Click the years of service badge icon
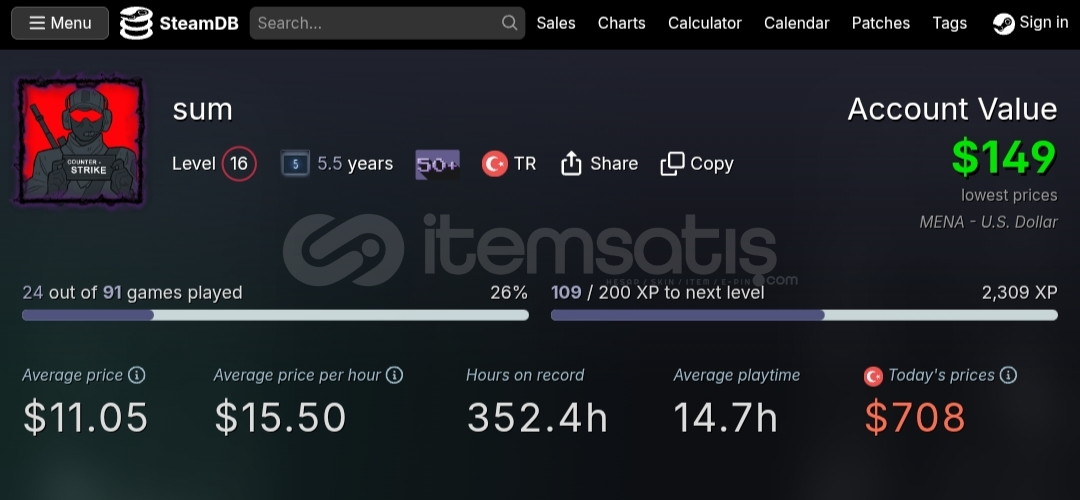The image size is (1080, 500). point(295,164)
